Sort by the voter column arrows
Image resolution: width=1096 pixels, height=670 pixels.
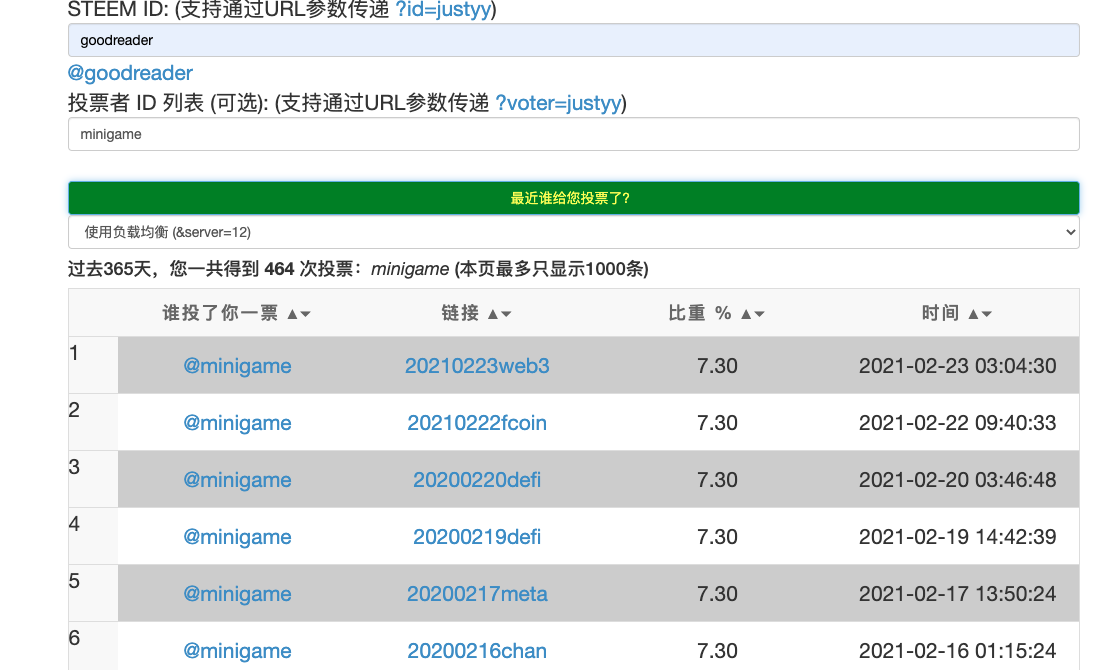[298, 314]
